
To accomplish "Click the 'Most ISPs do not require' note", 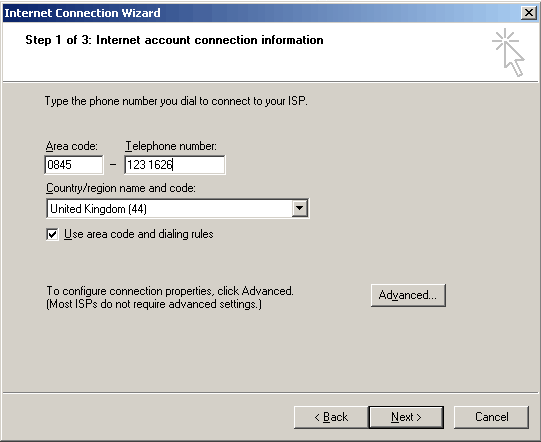I will [x=154, y=304].
